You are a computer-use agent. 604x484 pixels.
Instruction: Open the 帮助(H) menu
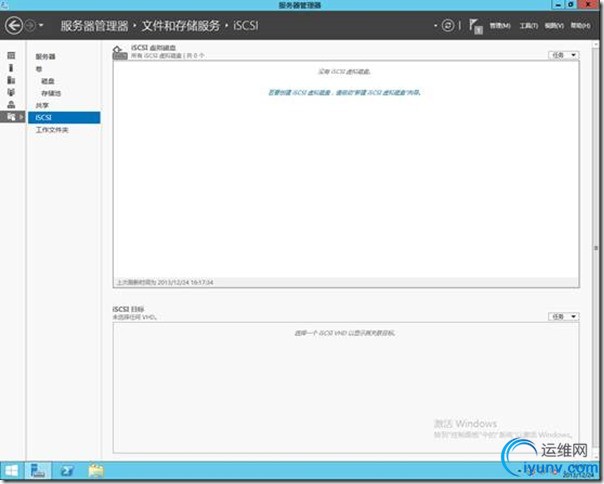[x=580, y=25]
